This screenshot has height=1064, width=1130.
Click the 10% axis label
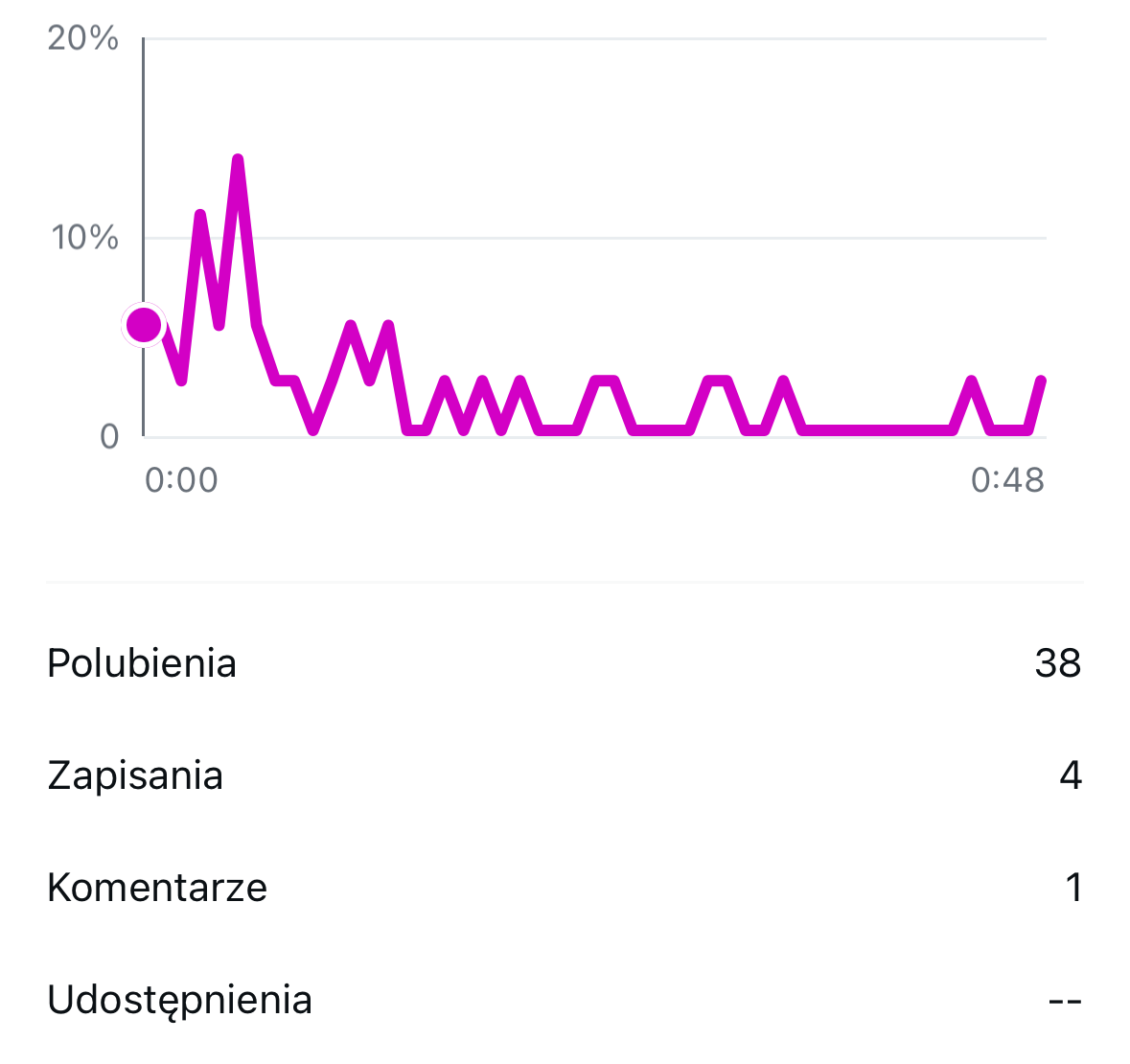click(85, 238)
